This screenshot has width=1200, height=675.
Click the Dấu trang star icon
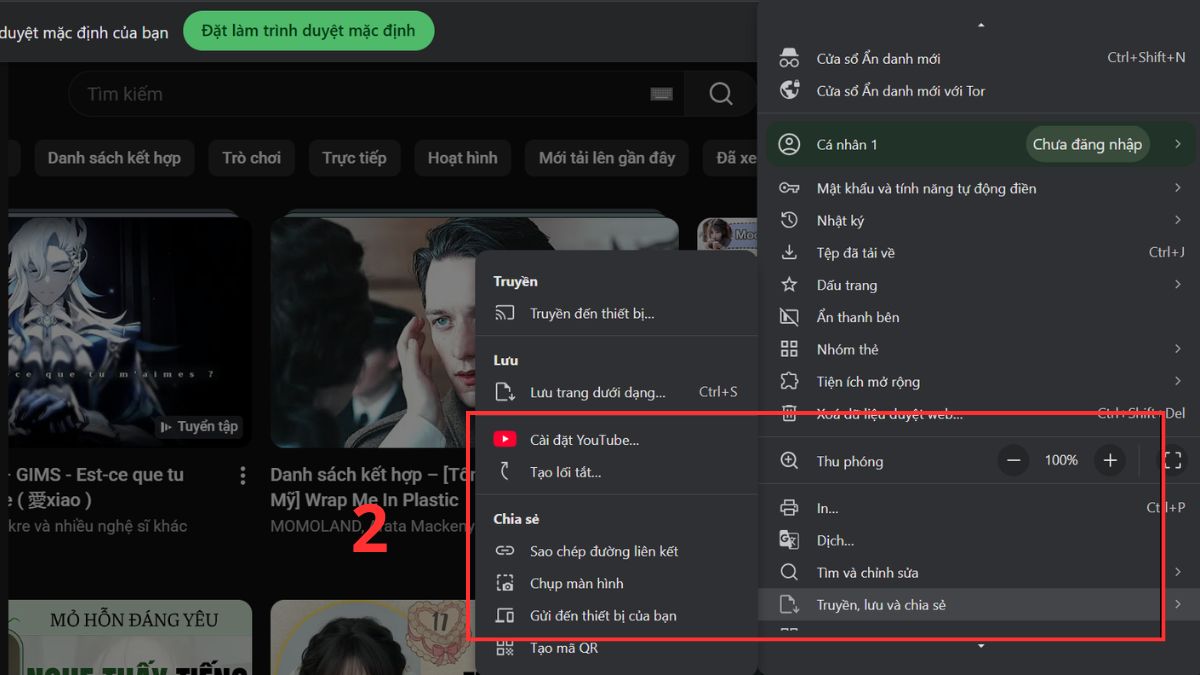[790, 285]
